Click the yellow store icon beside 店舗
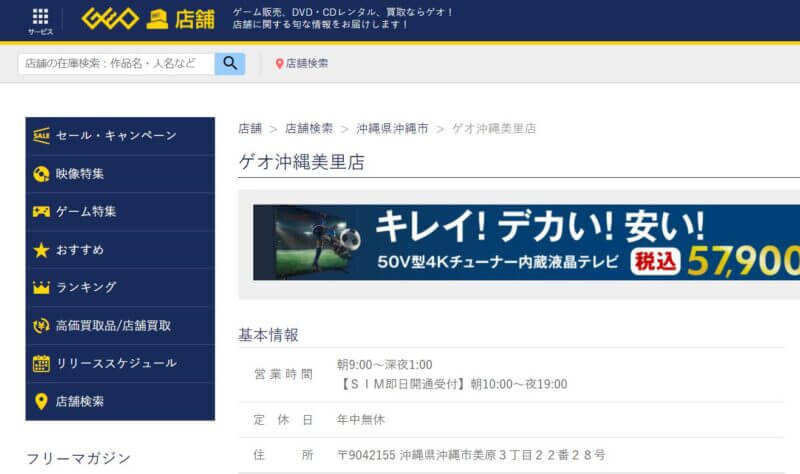 coord(157,20)
